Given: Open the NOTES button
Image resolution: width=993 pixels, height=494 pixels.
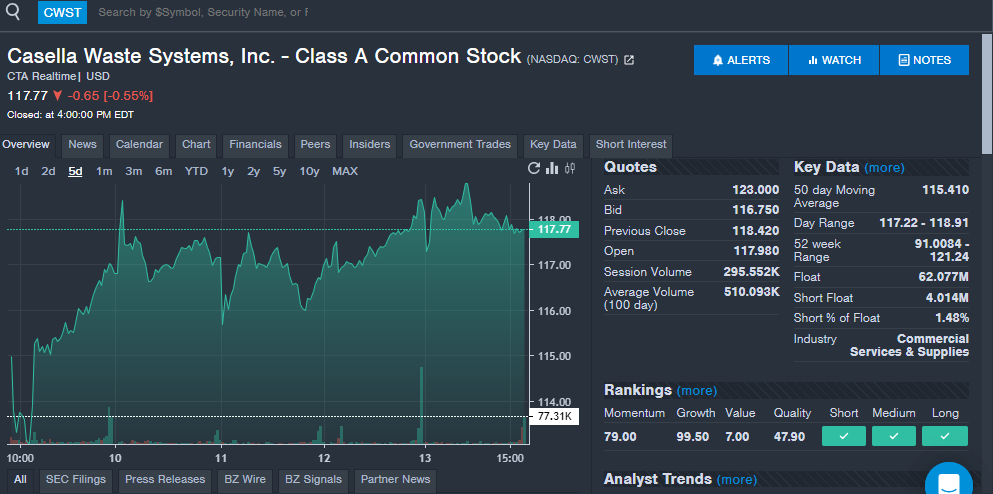Looking at the screenshot, I should click(925, 60).
